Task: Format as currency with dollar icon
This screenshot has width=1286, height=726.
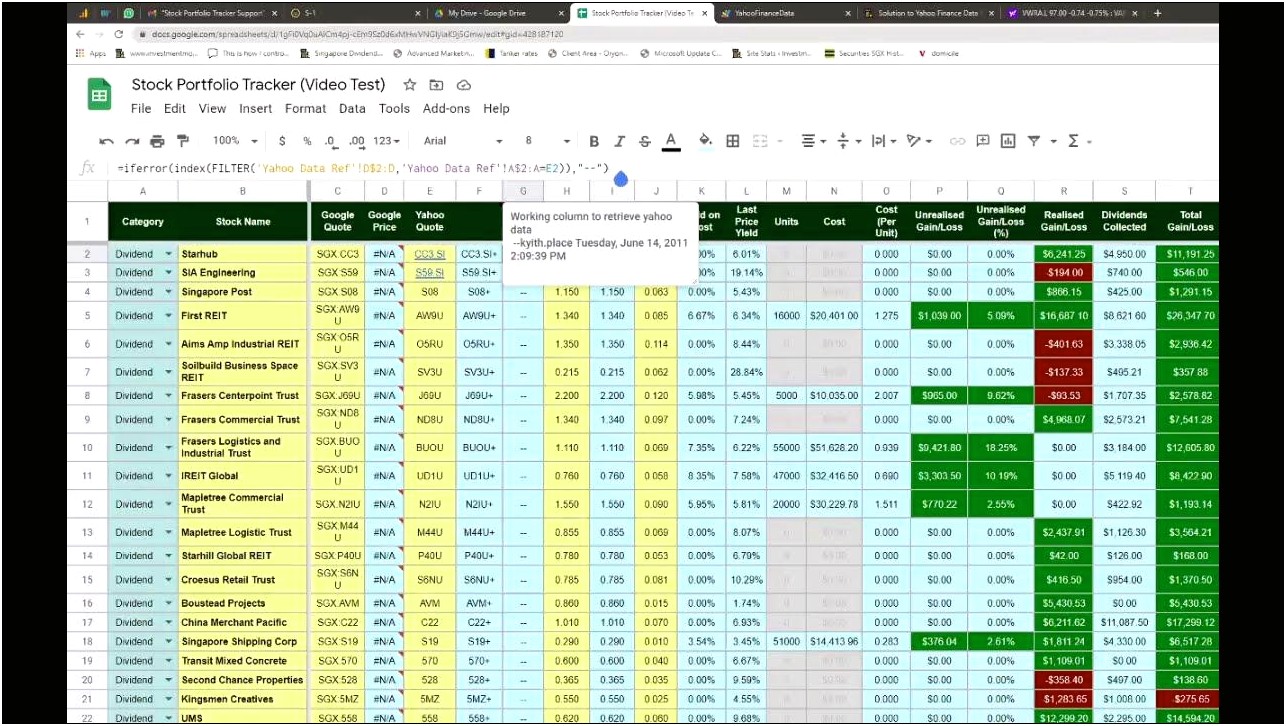Action: pyautogui.click(x=282, y=141)
